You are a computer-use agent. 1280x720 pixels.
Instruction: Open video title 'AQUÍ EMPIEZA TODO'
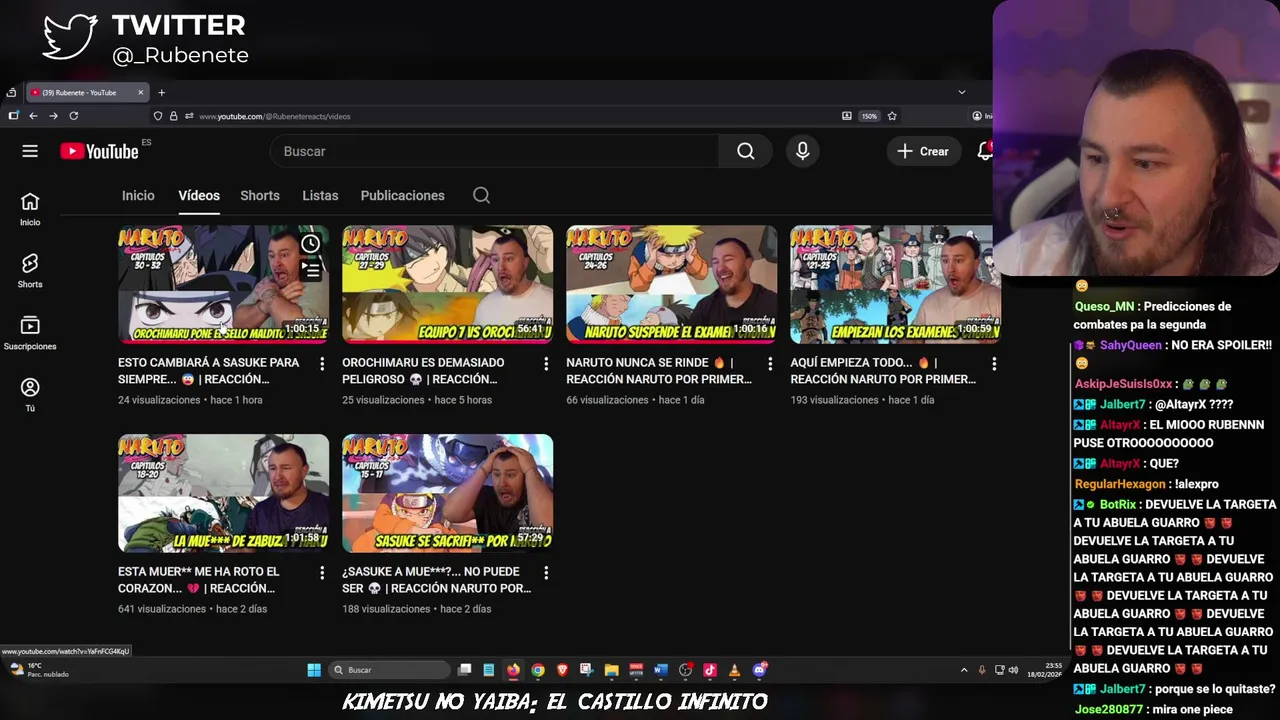coord(883,371)
